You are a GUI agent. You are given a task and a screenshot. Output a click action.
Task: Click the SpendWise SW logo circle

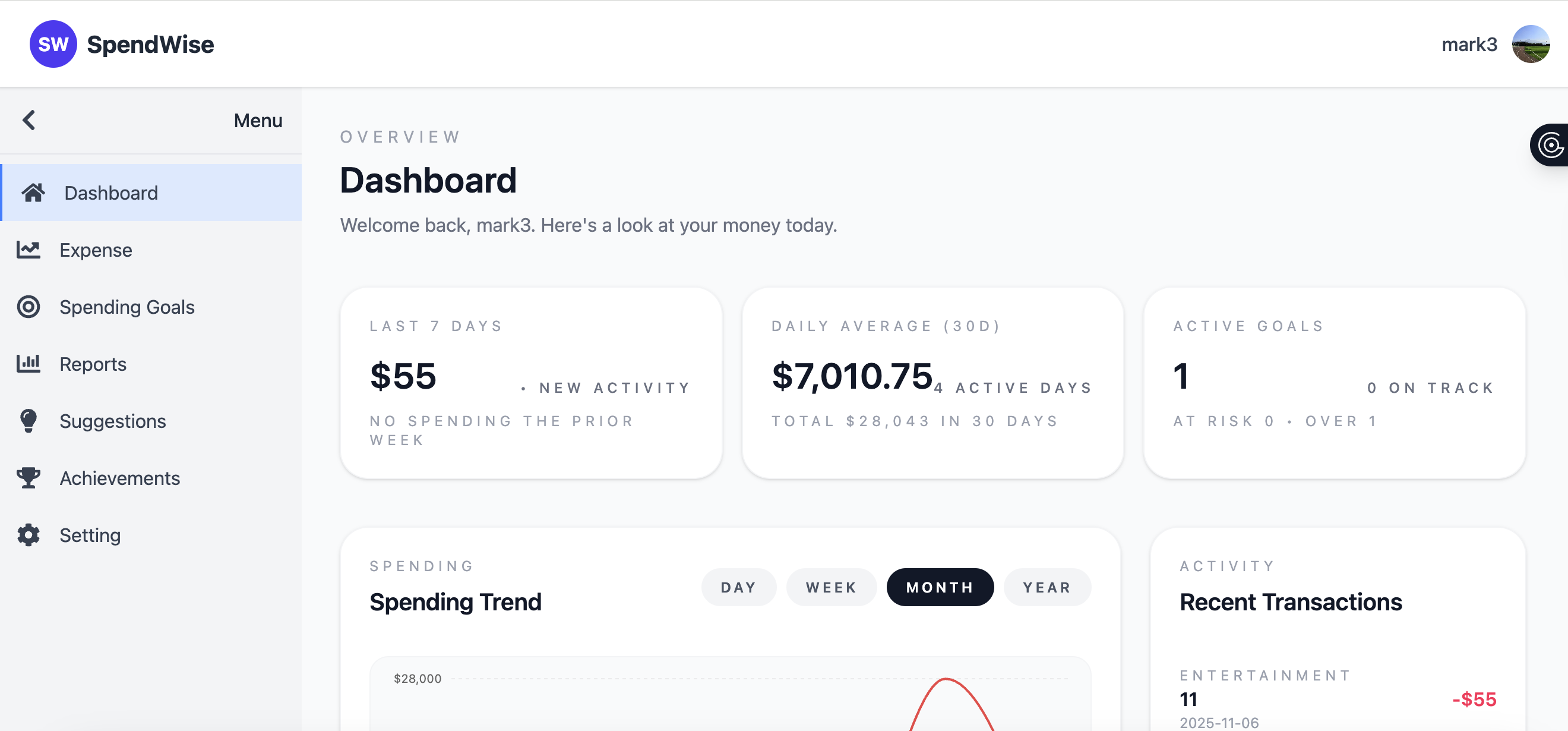point(53,44)
